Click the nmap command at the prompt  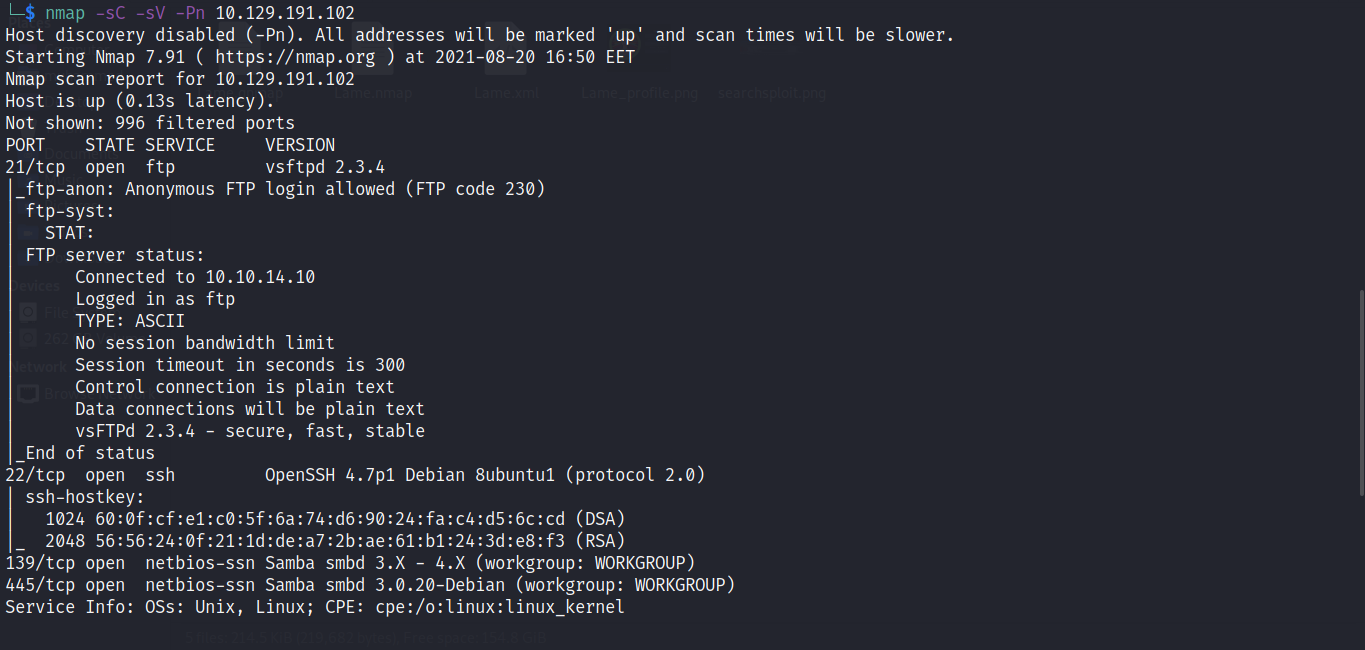point(65,13)
